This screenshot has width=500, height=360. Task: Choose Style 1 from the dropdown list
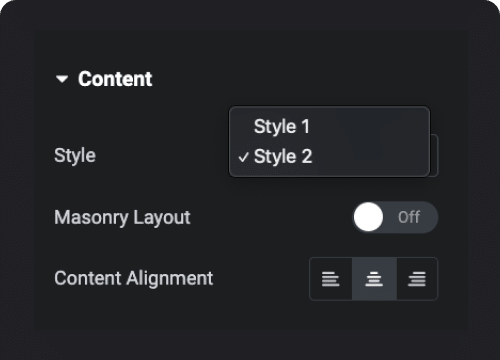pyautogui.click(x=282, y=127)
